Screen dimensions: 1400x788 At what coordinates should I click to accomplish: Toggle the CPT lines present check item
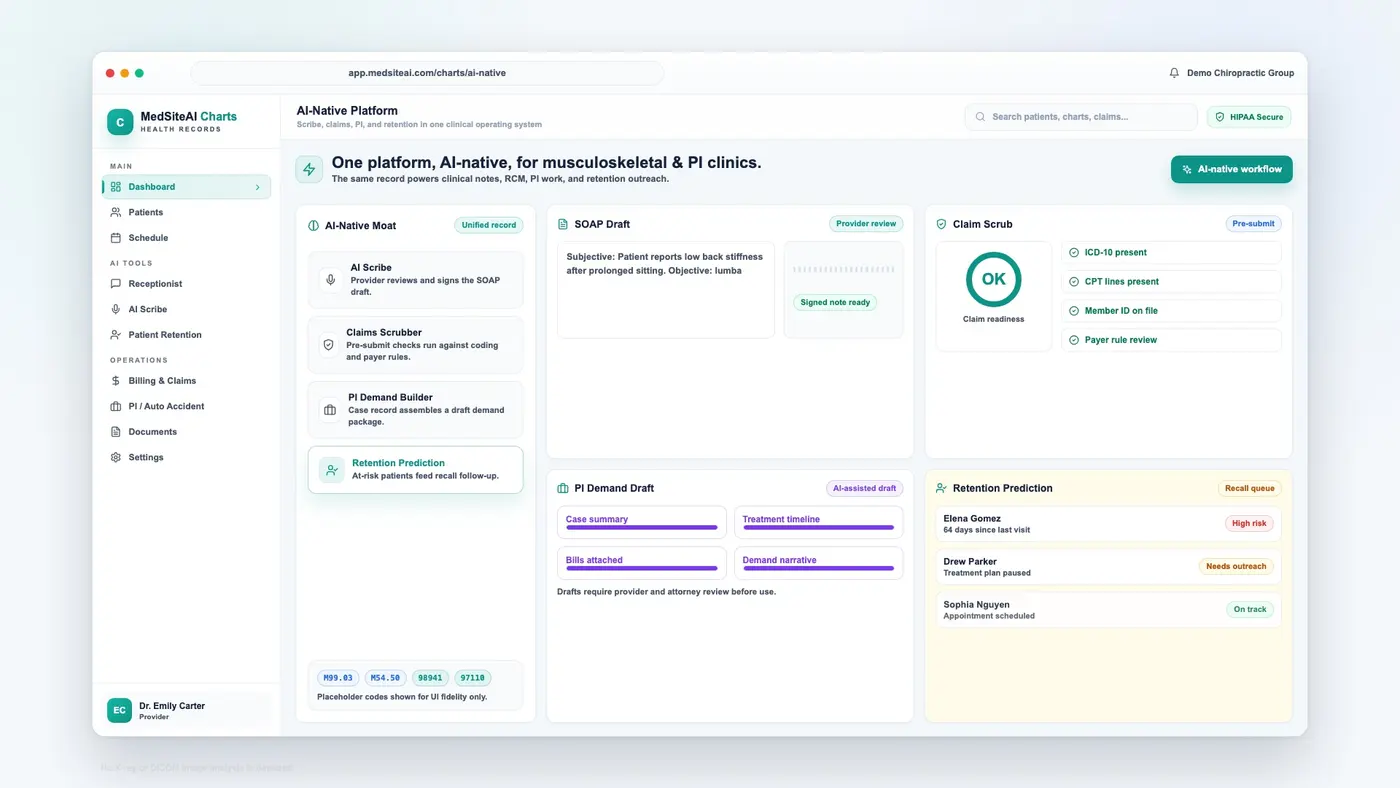click(1171, 282)
